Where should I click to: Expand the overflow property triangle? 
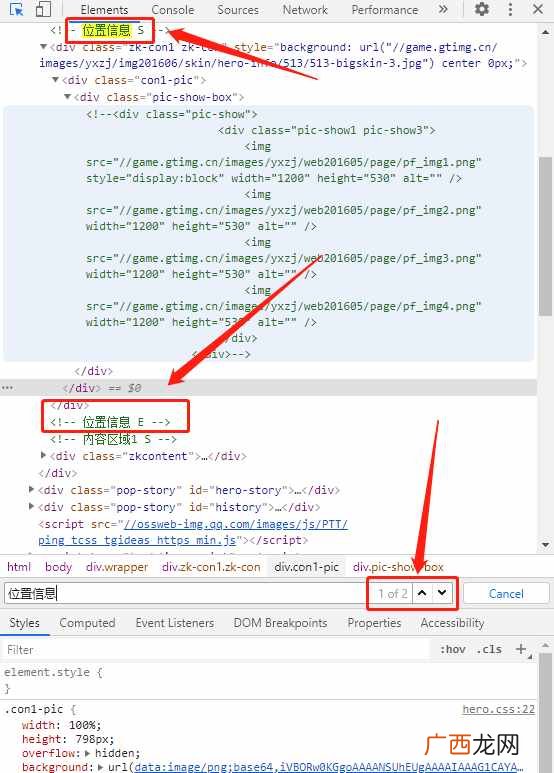point(87,753)
